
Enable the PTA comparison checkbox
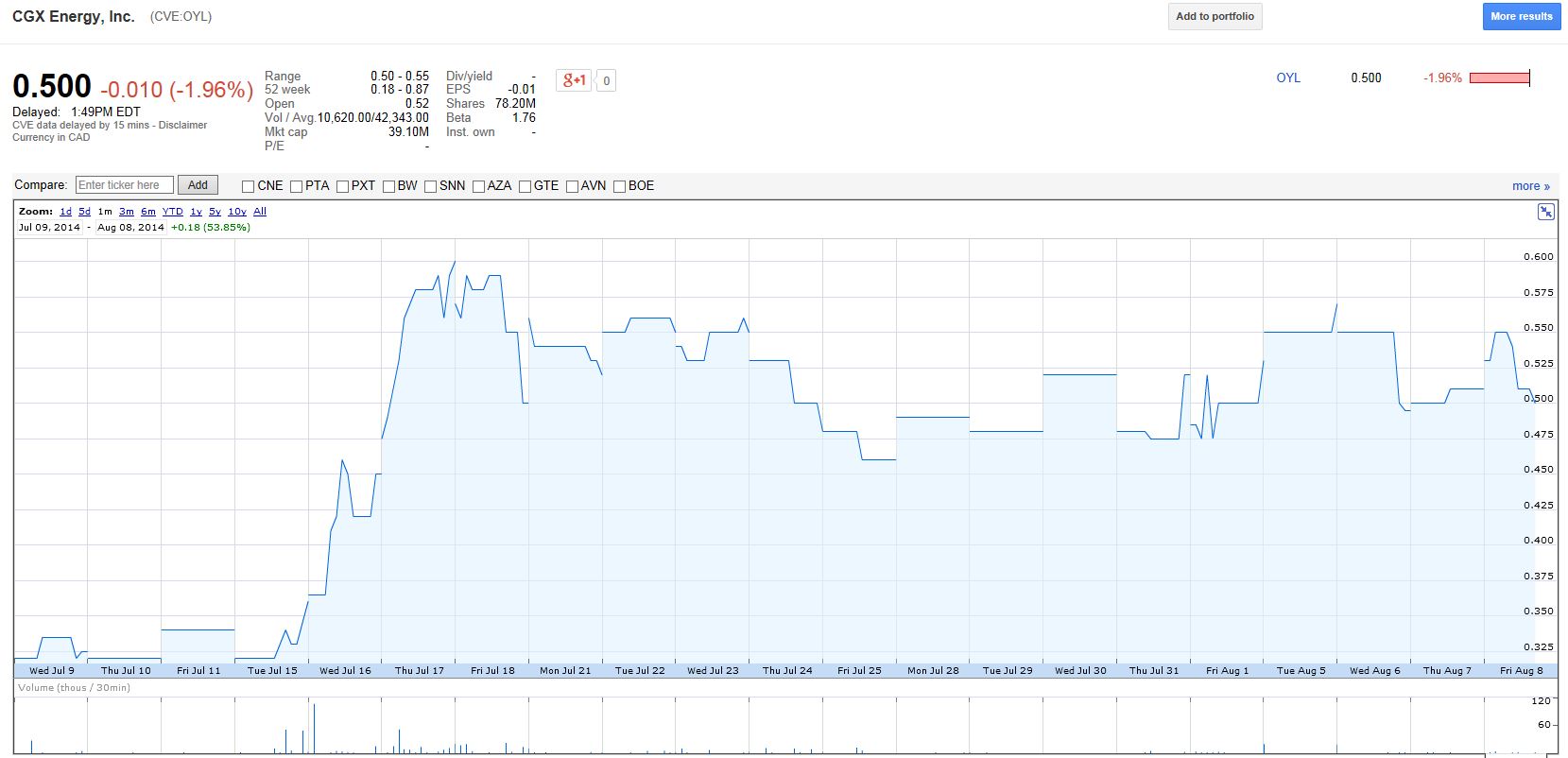(x=296, y=186)
